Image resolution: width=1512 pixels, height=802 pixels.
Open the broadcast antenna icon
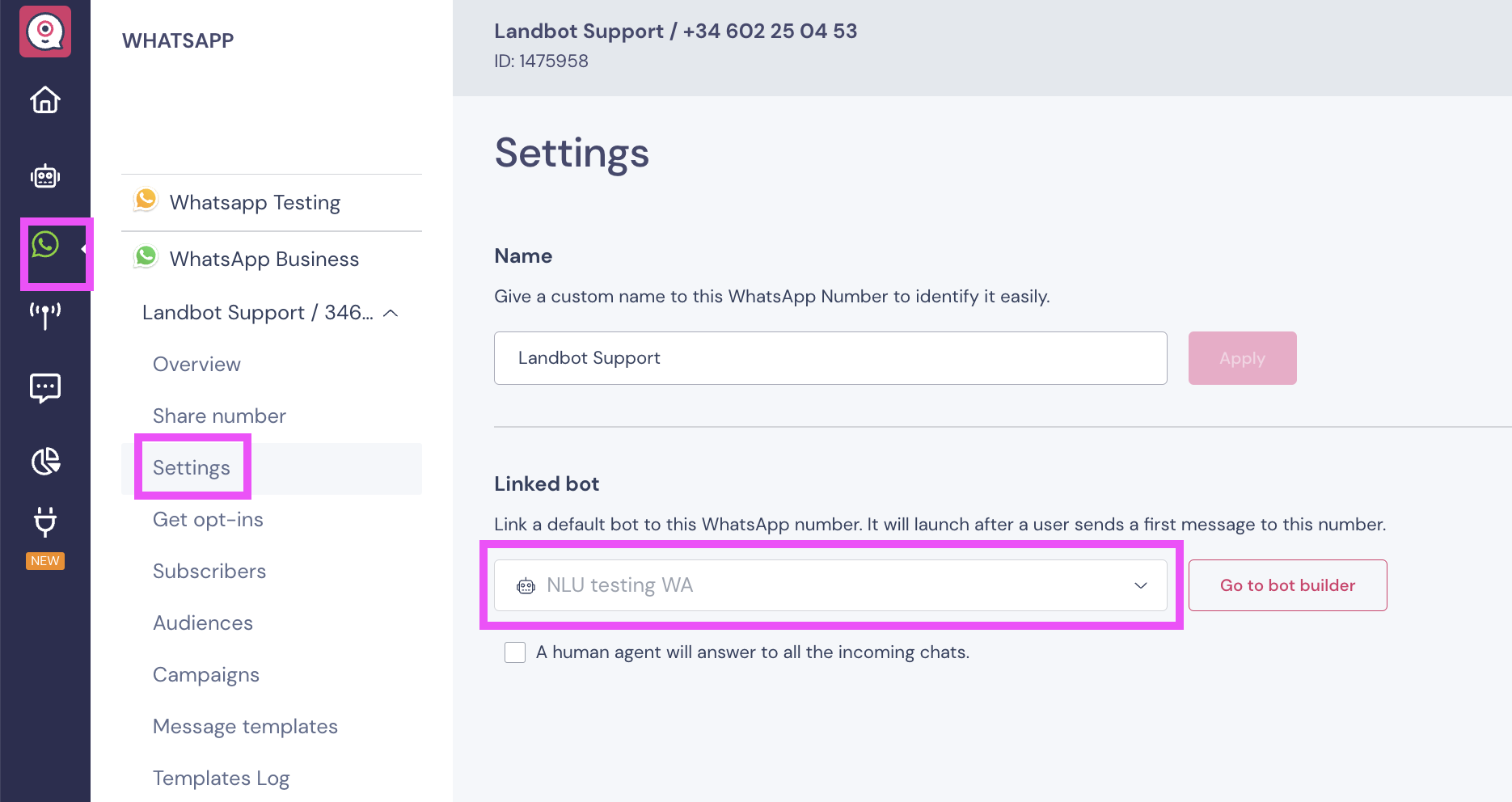45,314
